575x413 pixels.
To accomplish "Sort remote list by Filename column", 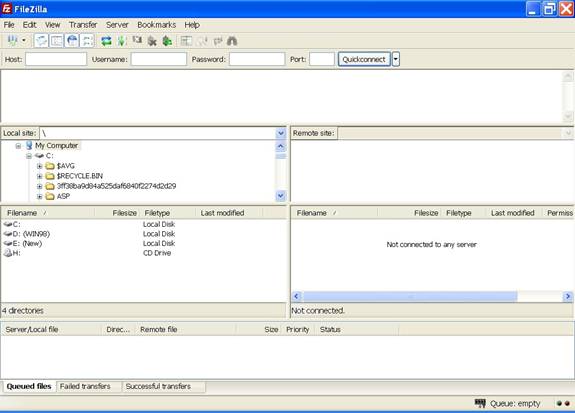I will tap(334, 213).
